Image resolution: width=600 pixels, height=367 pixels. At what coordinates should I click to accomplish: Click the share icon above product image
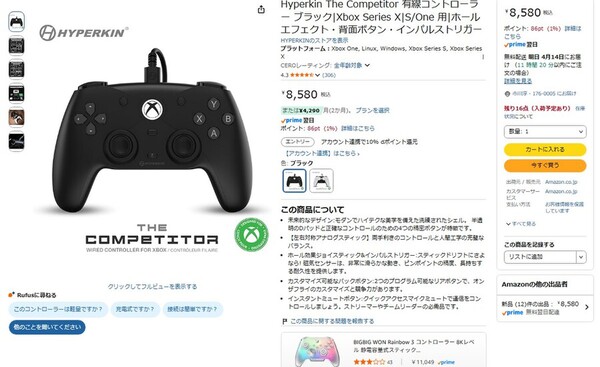[x=261, y=10]
